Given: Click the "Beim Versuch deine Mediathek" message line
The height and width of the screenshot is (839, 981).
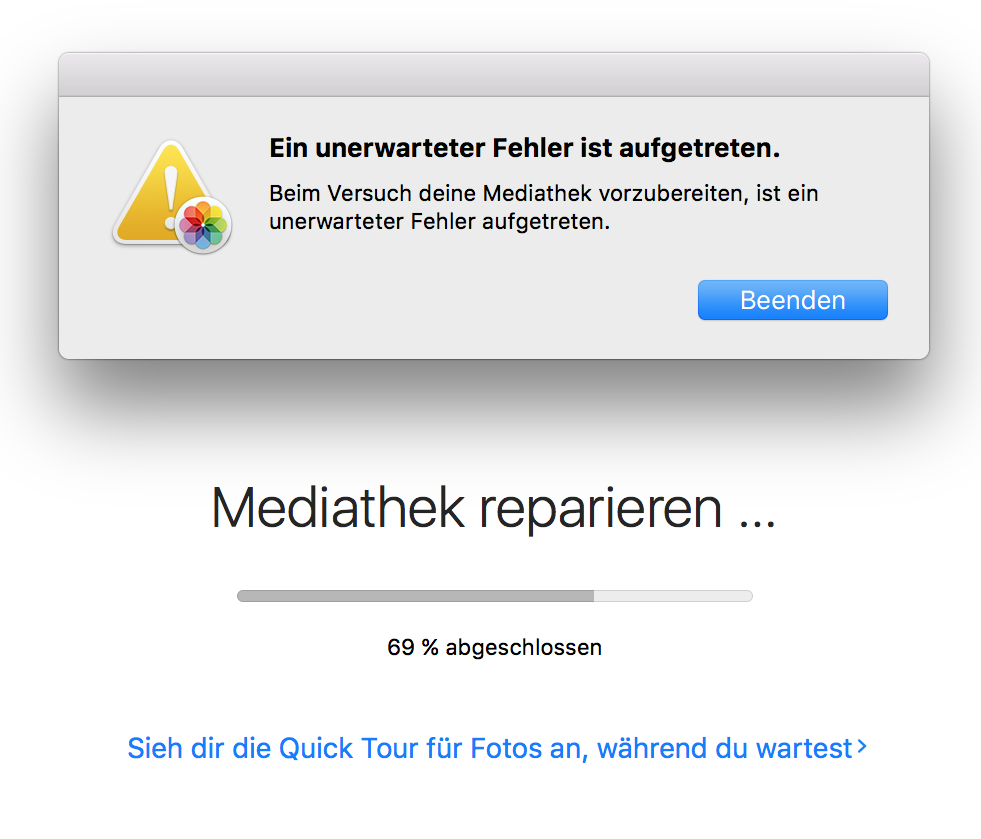Looking at the screenshot, I should [544, 193].
